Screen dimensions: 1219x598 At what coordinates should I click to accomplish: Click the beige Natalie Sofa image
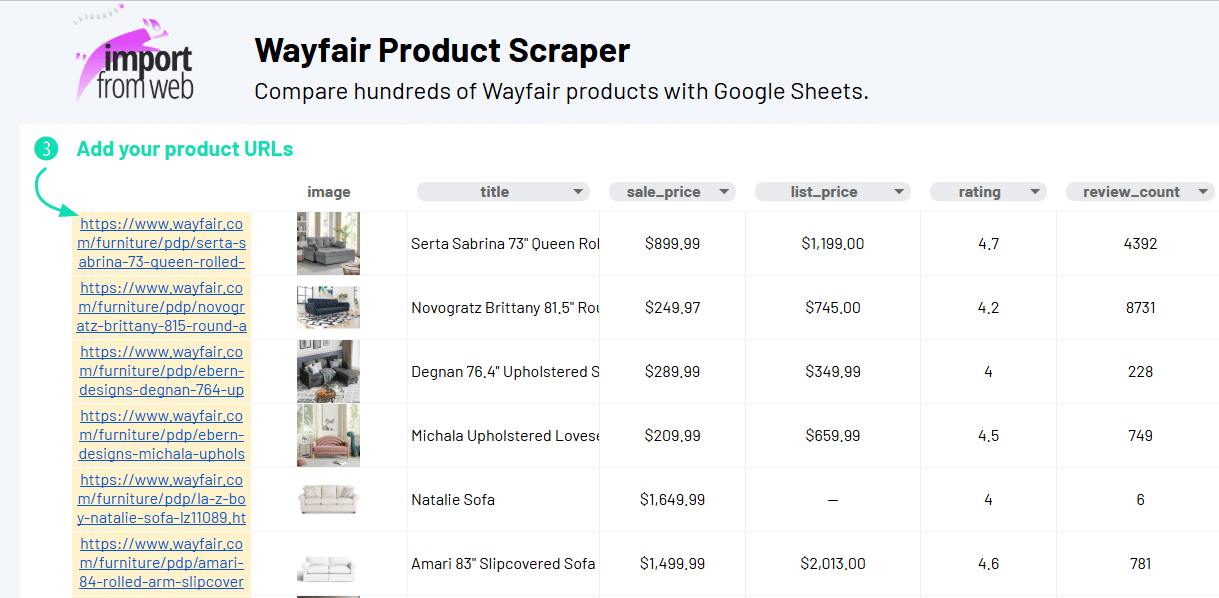(328, 500)
